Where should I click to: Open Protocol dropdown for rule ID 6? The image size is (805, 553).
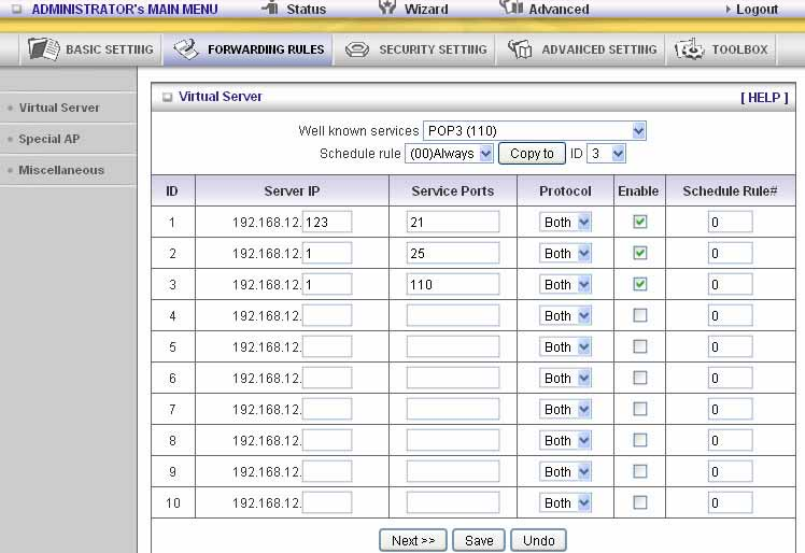(565, 378)
